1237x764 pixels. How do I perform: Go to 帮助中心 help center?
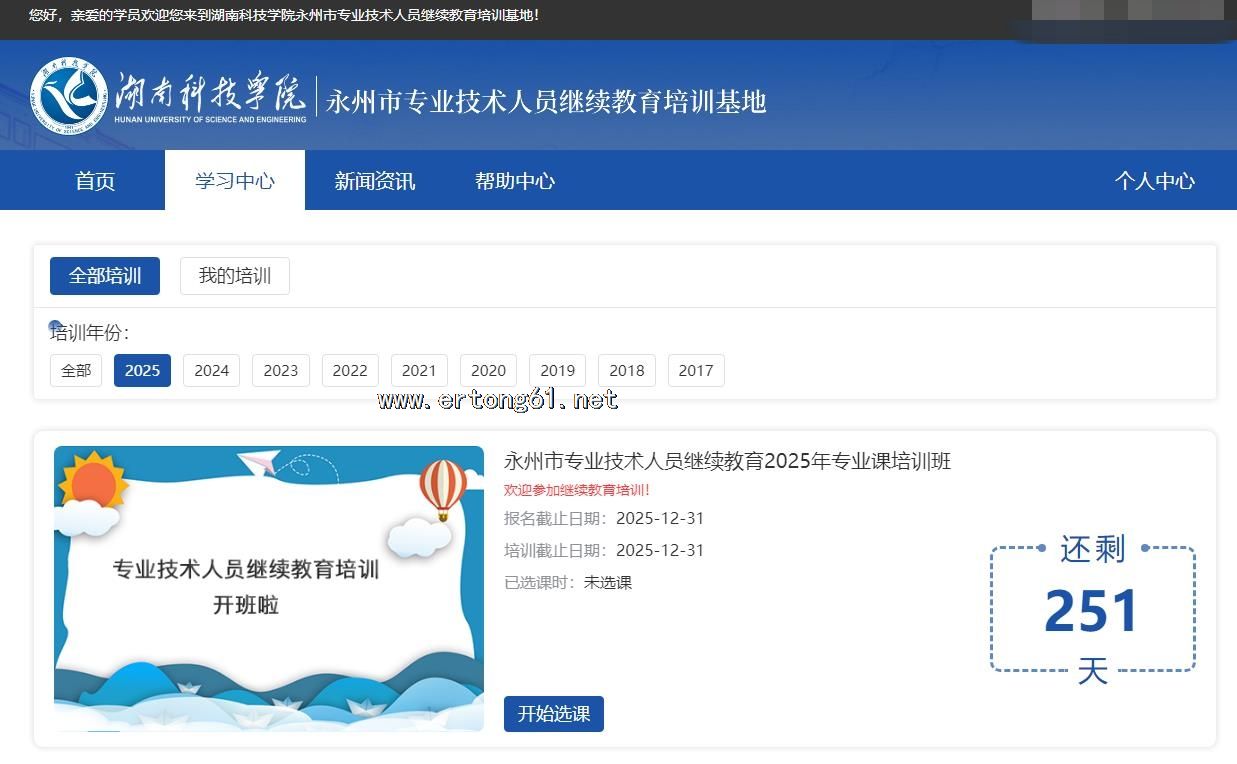[x=514, y=181]
